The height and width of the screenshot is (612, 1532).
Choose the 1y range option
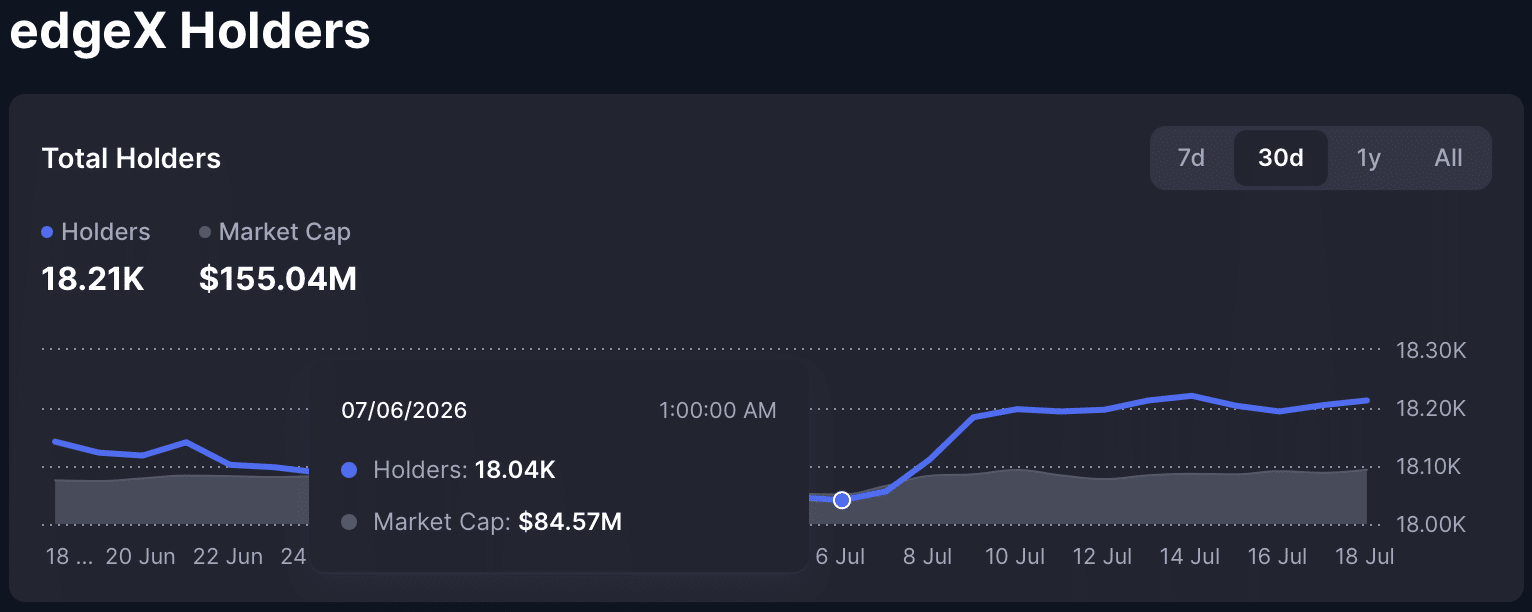coord(1369,158)
